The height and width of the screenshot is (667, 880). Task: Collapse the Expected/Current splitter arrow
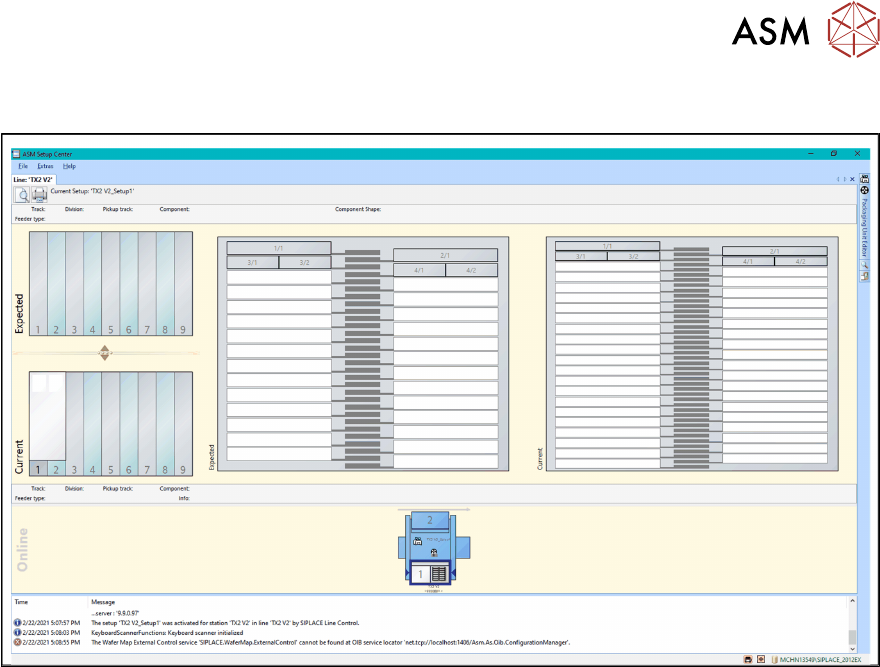pos(105,352)
